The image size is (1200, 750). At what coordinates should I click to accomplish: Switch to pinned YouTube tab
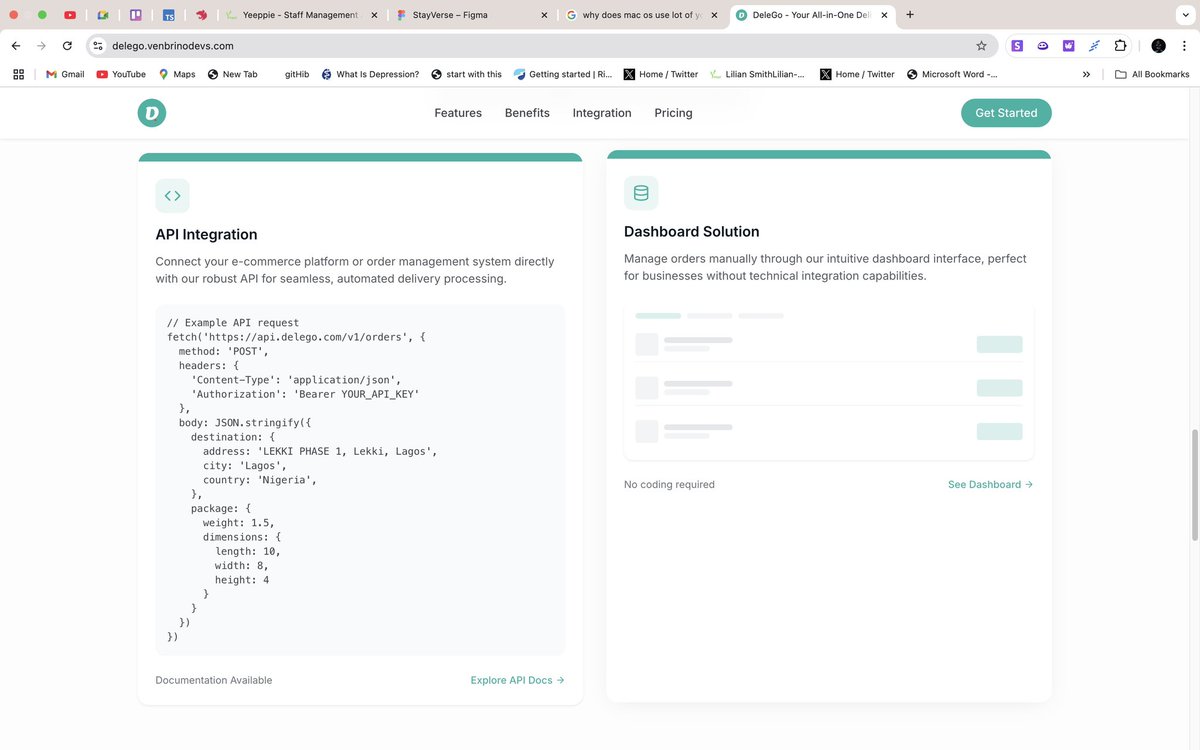point(69,15)
